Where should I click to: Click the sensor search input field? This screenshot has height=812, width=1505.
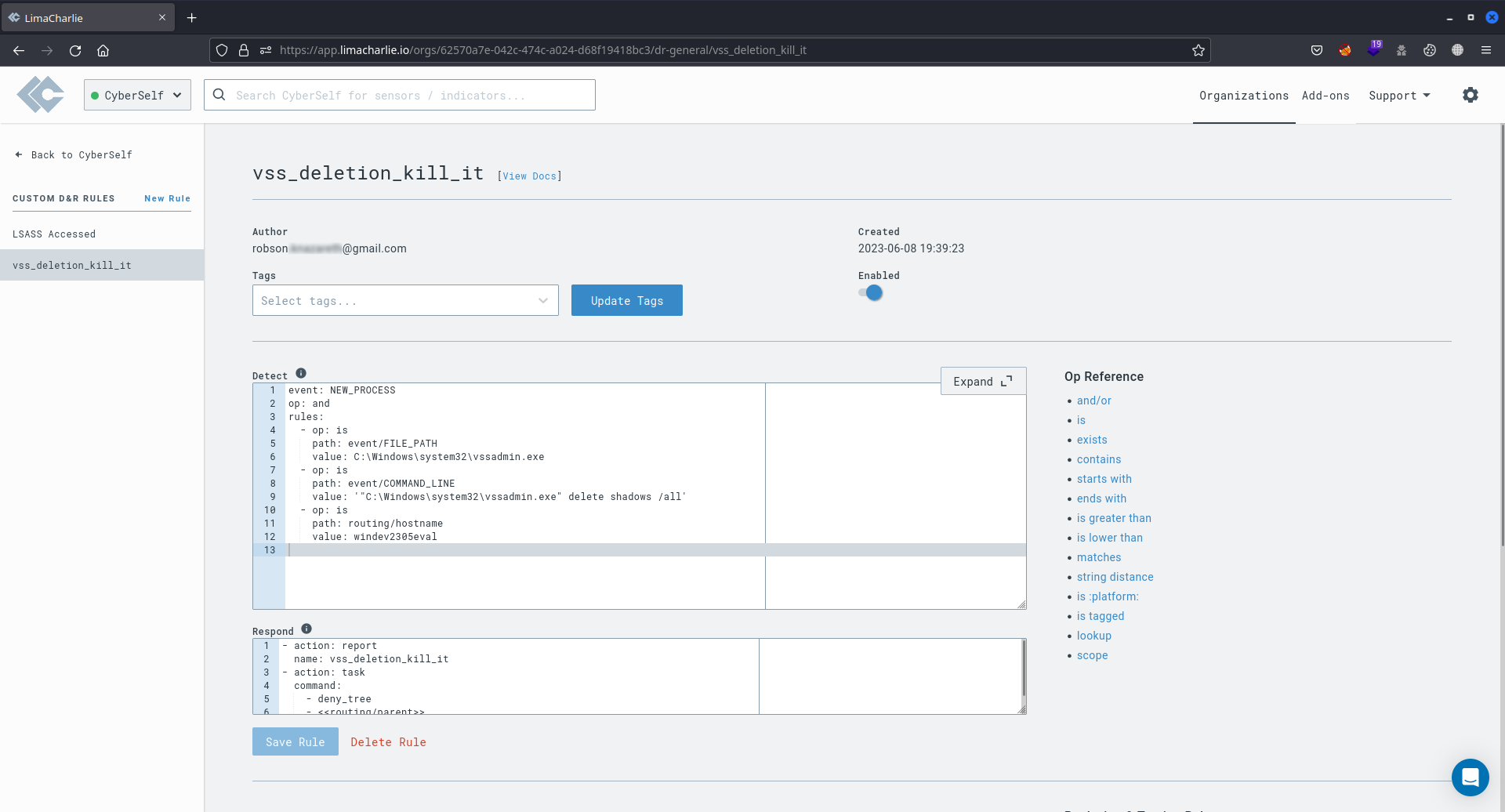pos(400,95)
